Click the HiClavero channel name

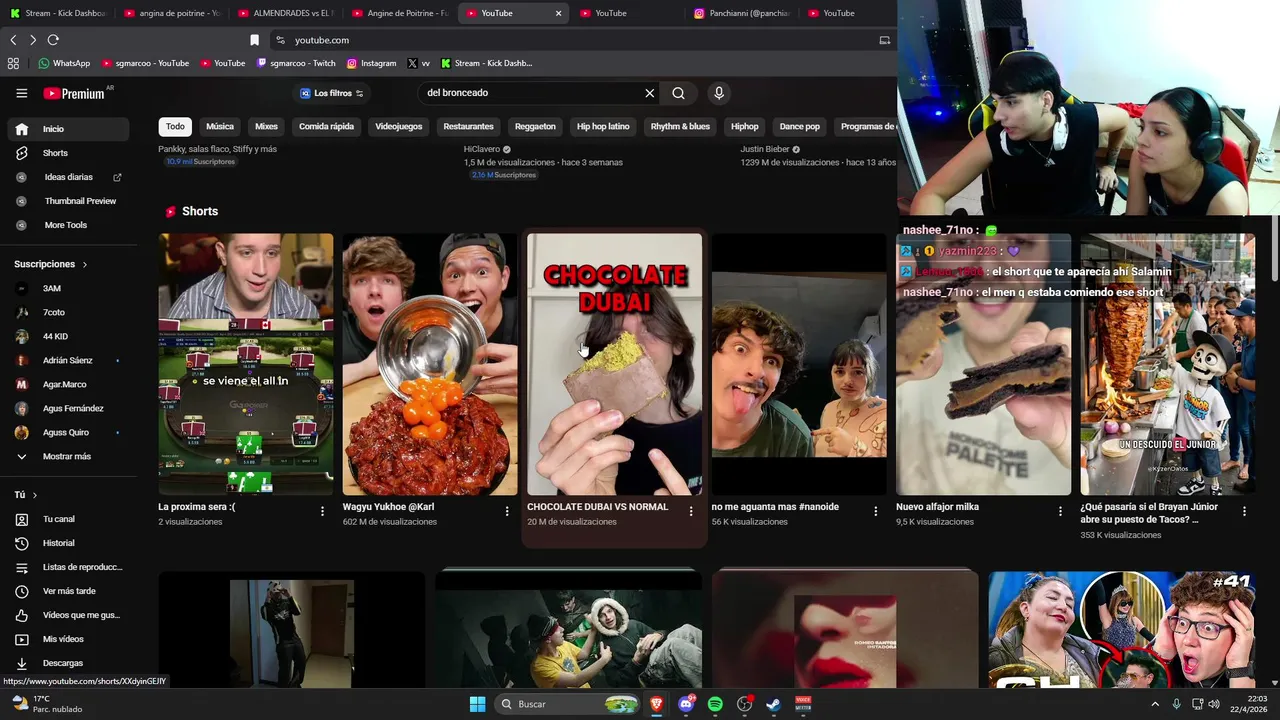pos(482,149)
